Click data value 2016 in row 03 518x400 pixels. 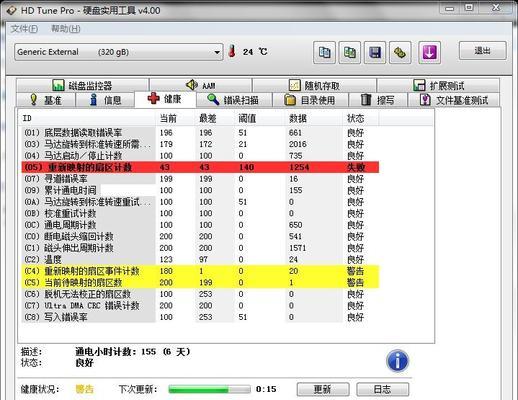[298, 144]
